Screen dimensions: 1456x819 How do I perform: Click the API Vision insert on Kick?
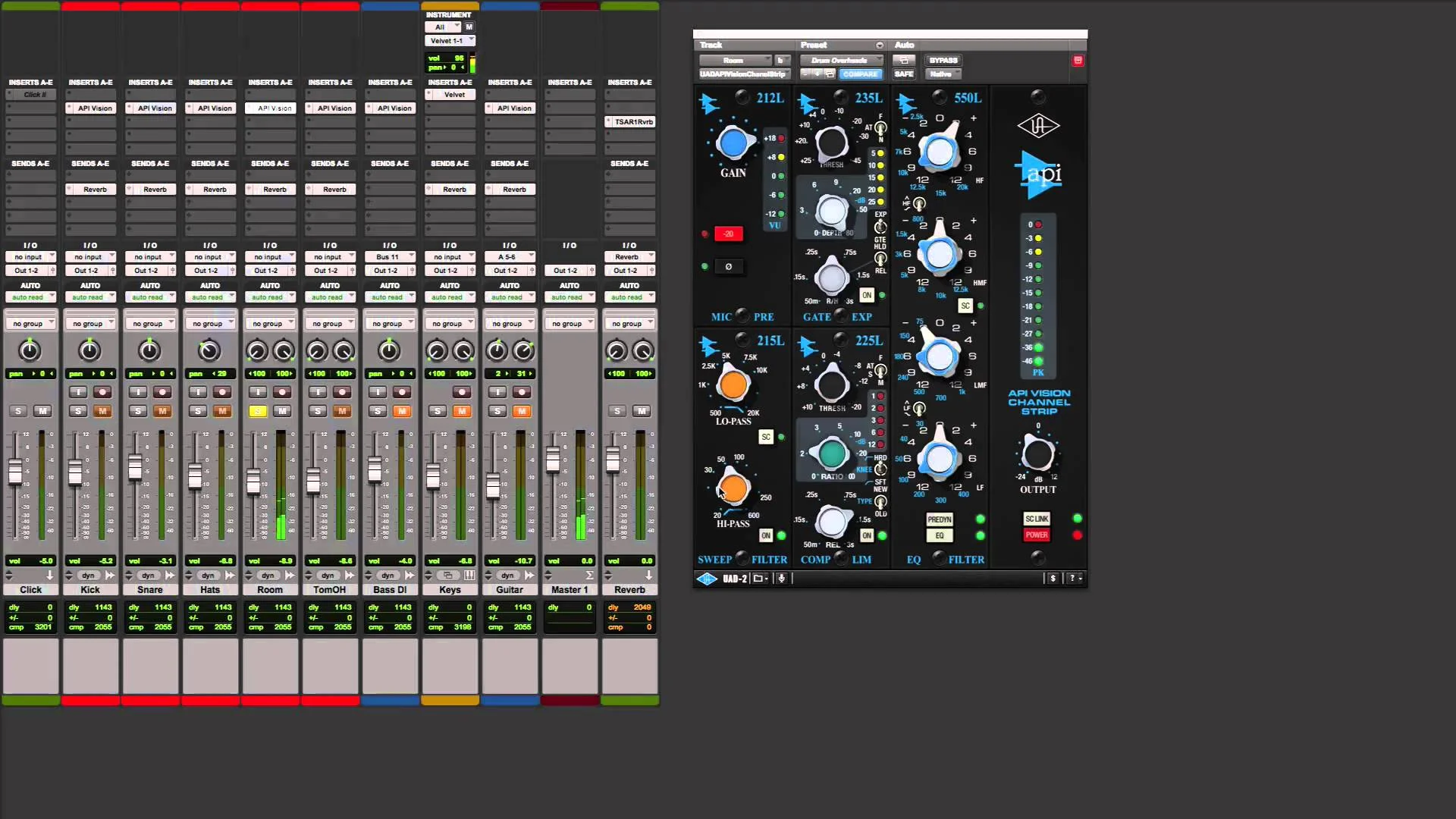[x=95, y=108]
